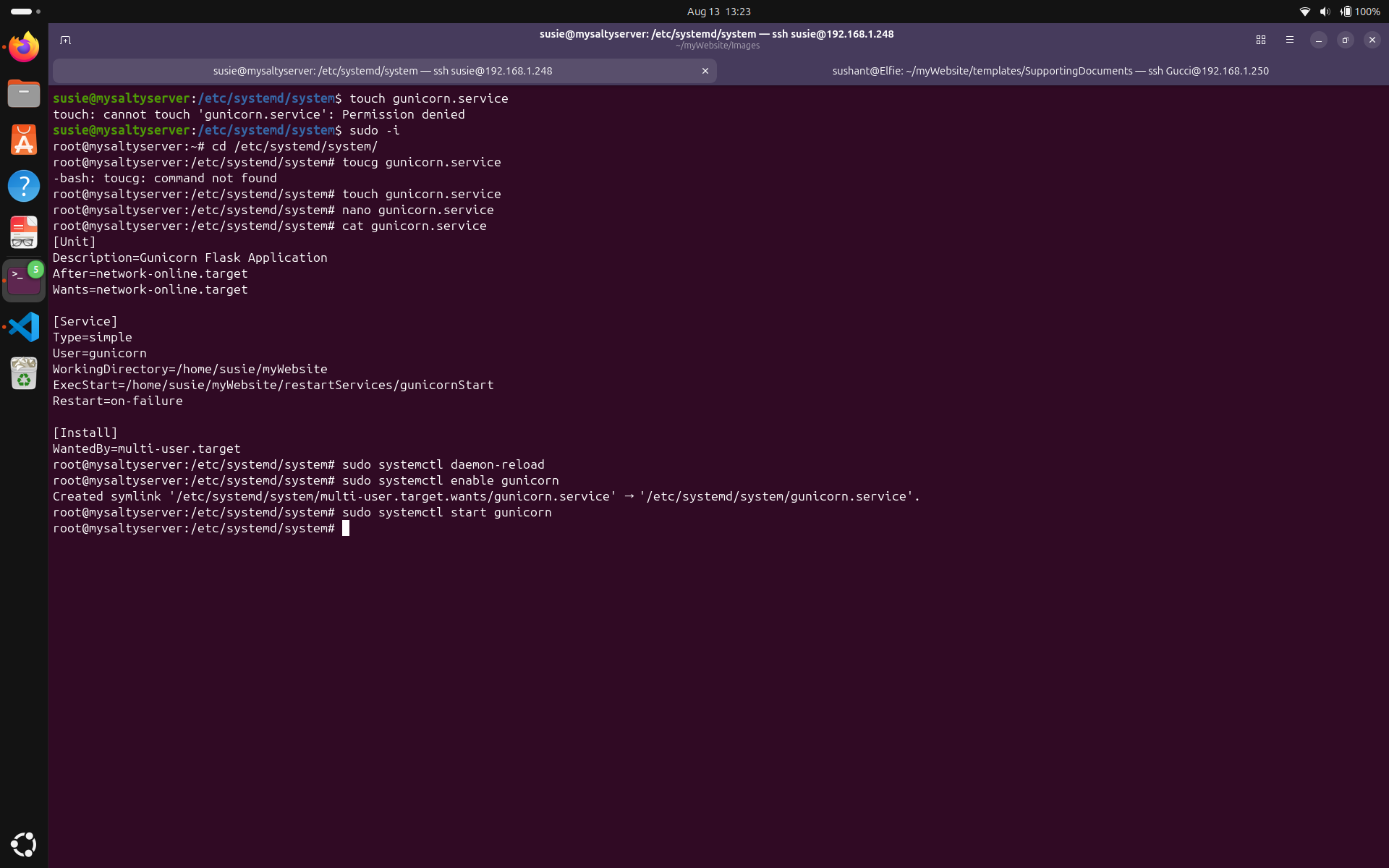The height and width of the screenshot is (868, 1389).
Task: Click the 'cd /etc/systemd/system/' command
Action: [x=295, y=146]
